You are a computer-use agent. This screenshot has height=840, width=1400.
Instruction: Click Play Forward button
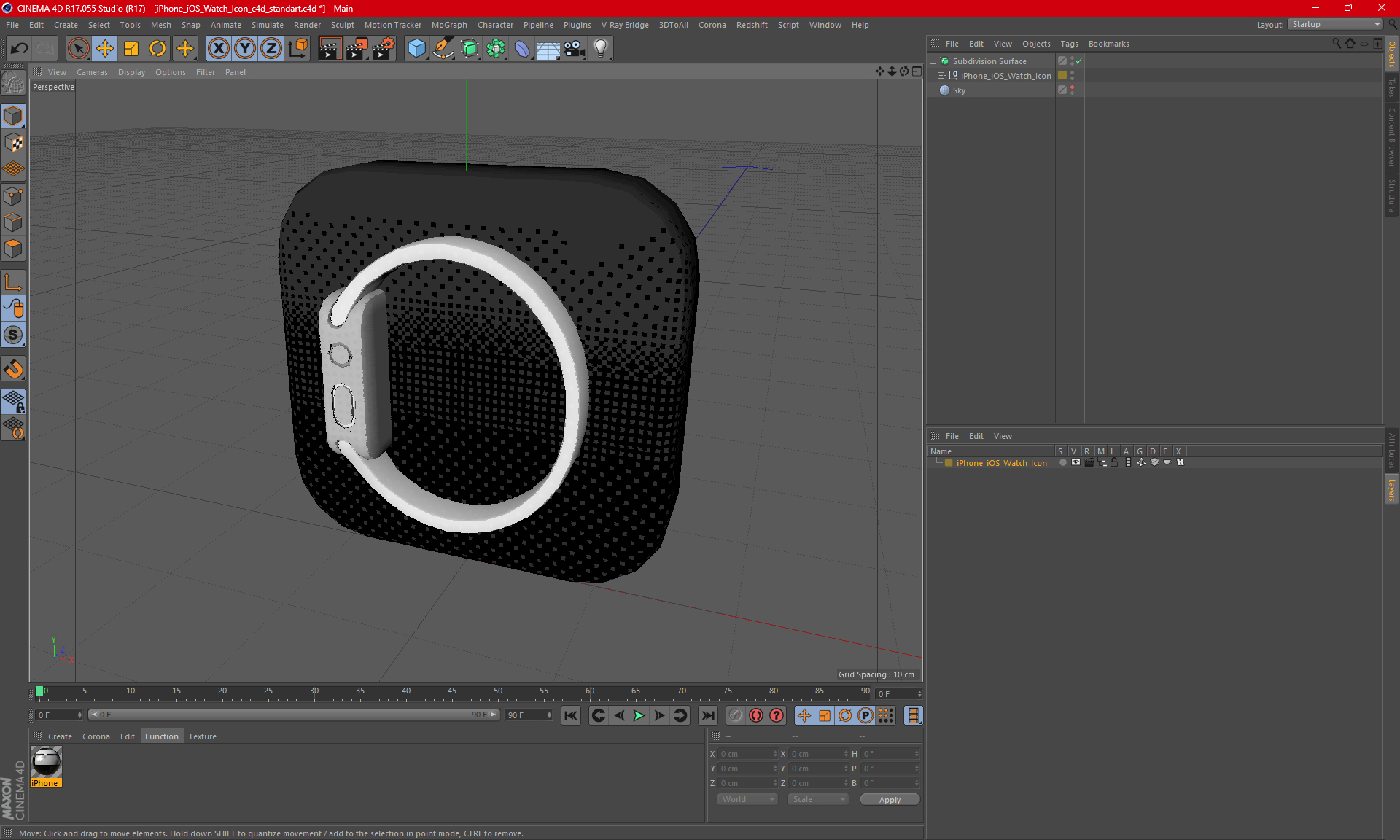(x=639, y=715)
